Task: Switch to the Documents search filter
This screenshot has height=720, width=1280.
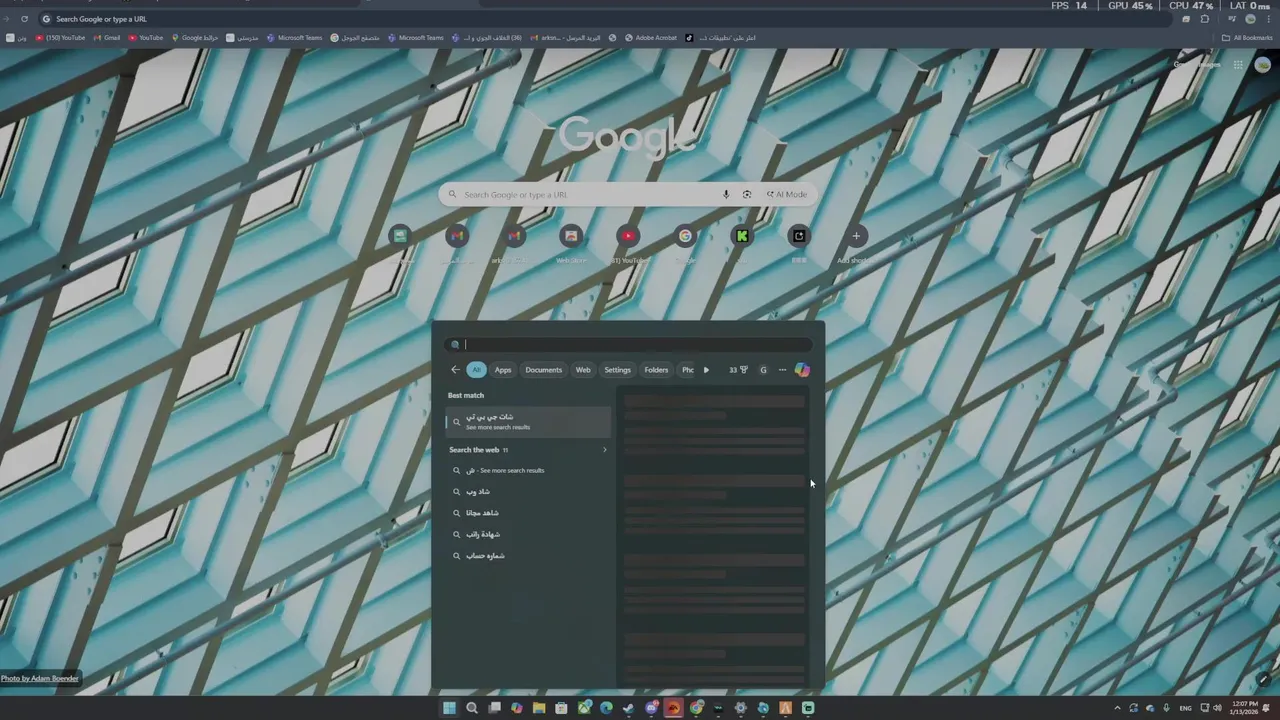Action: [x=543, y=370]
